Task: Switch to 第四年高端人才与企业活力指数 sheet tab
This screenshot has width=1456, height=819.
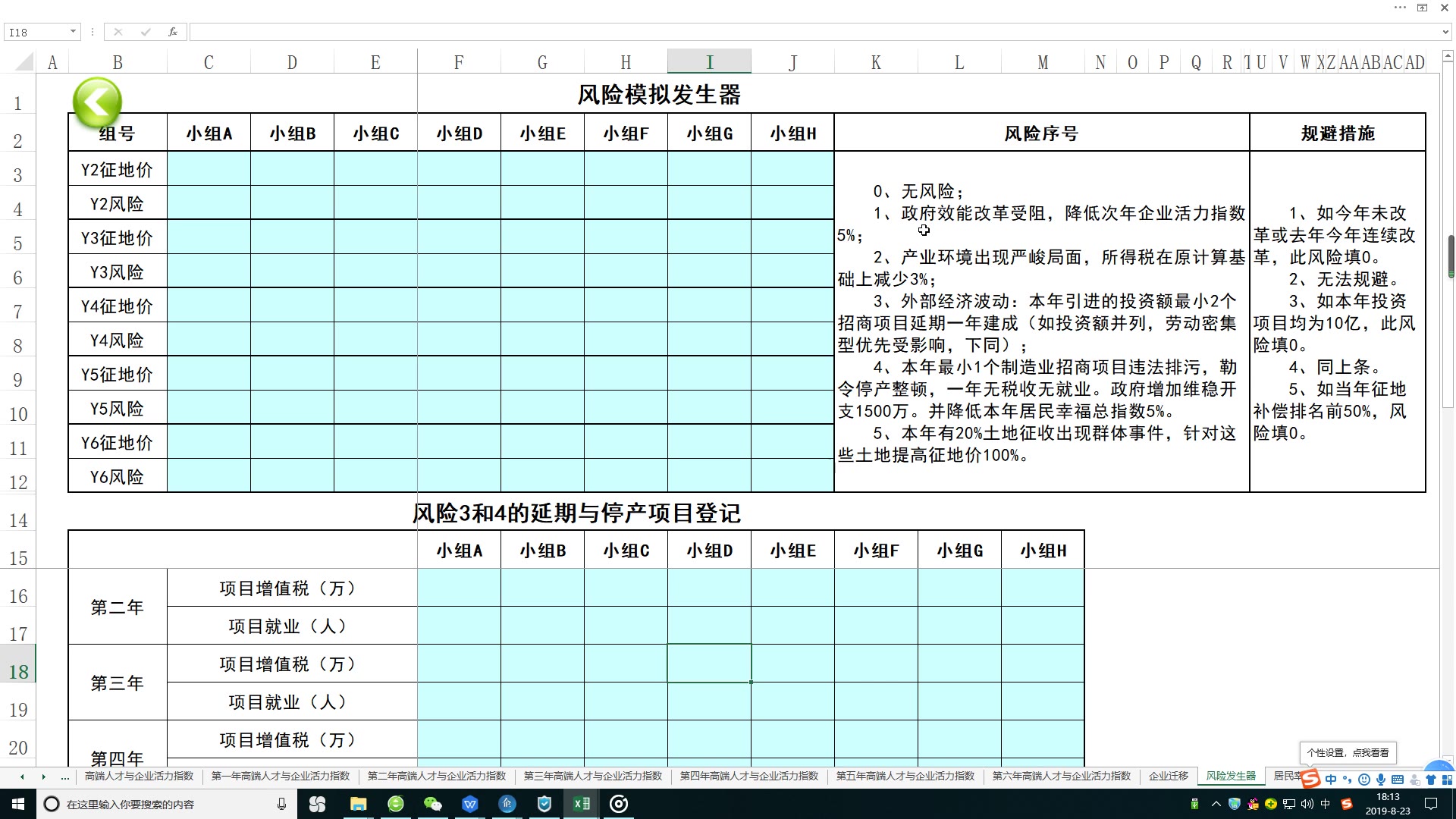Action: [749, 776]
